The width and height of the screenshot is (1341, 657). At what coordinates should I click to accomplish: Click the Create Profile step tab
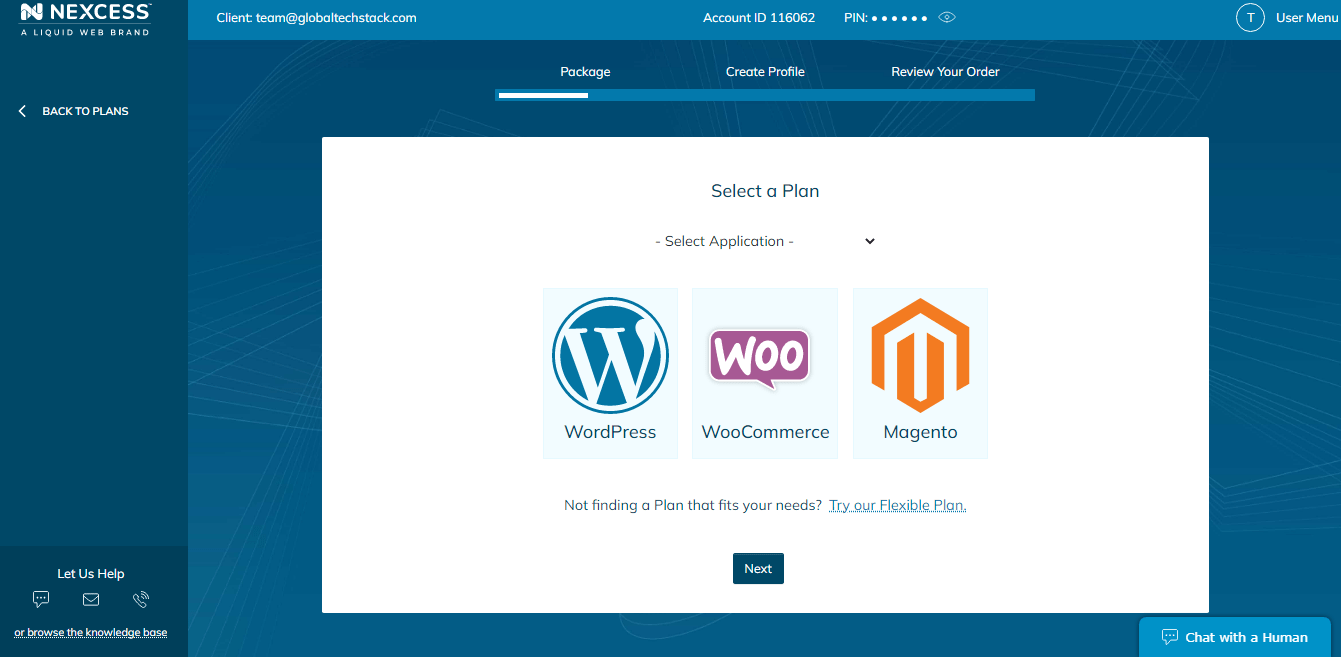click(765, 72)
